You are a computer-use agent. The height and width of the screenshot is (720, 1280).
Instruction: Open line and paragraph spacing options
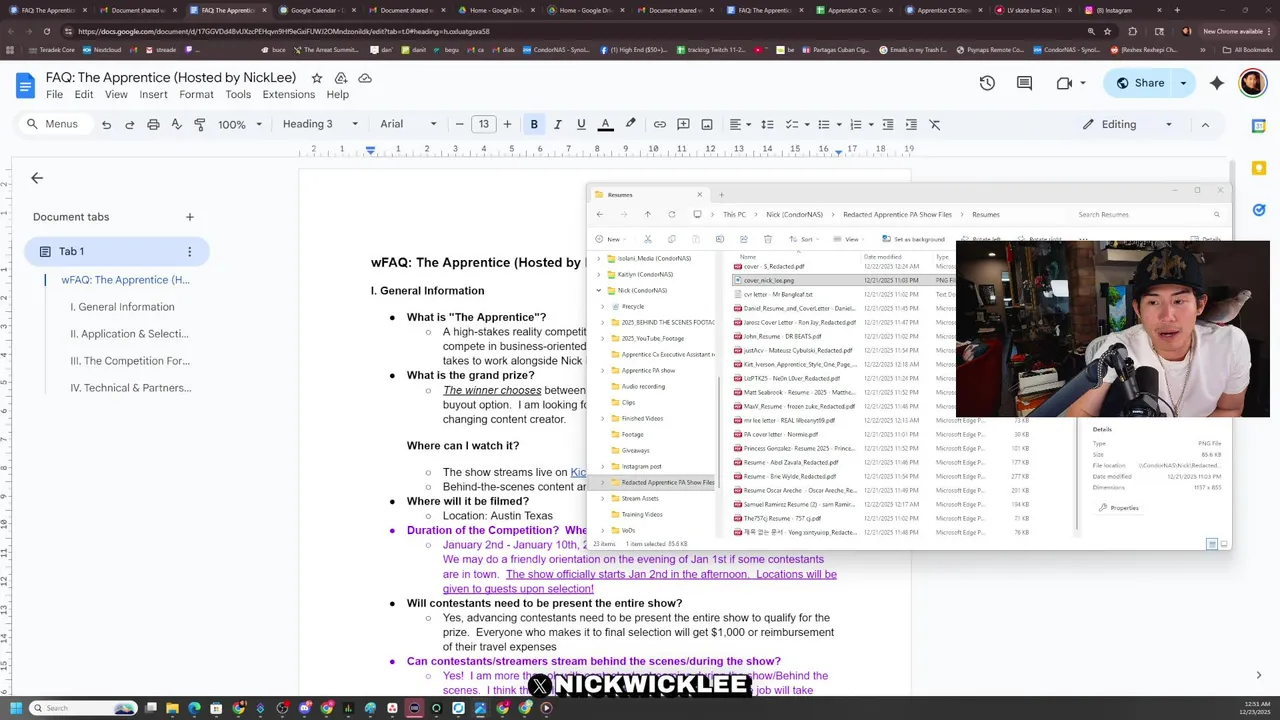tap(767, 124)
